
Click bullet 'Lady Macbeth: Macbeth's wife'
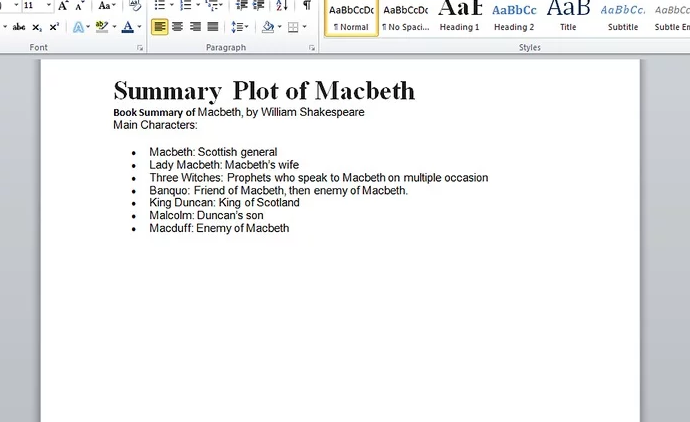(x=224, y=165)
